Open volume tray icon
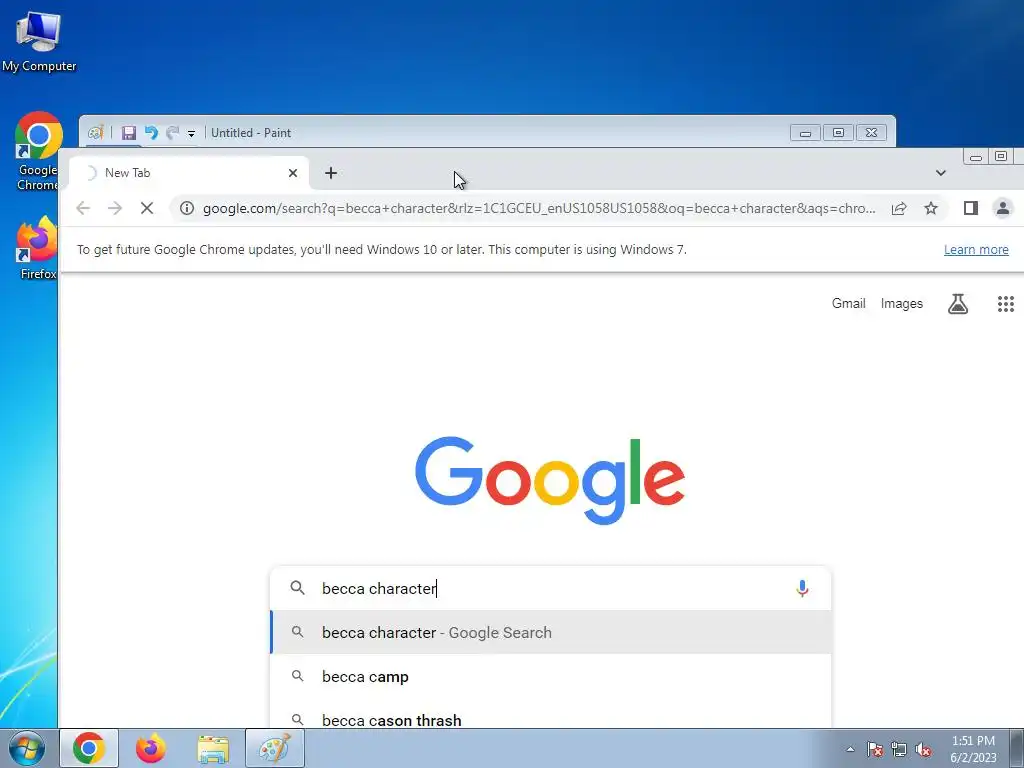1024x768 pixels. [x=923, y=749]
